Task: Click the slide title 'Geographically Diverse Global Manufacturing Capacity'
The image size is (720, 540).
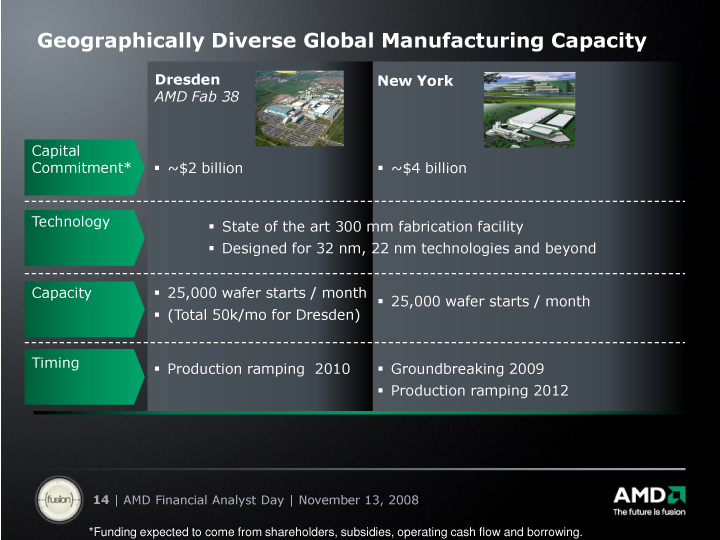Action: (x=342, y=41)
